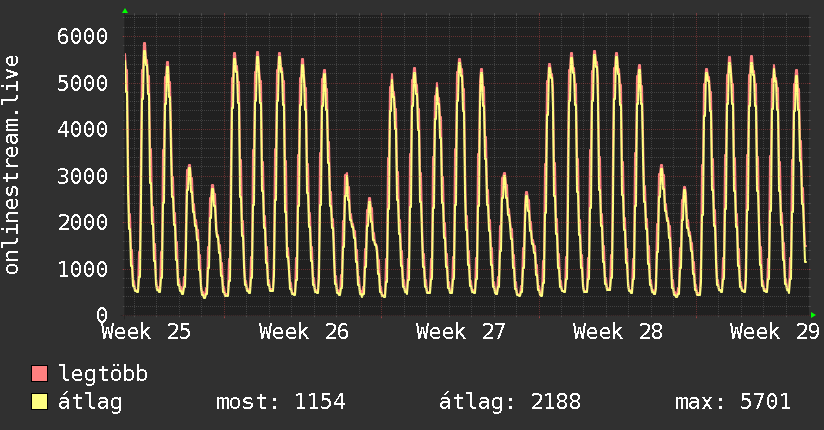This screenshot has width=824, height=430.
Task: Click the Week 28 axis label
Action: point(618,332)
